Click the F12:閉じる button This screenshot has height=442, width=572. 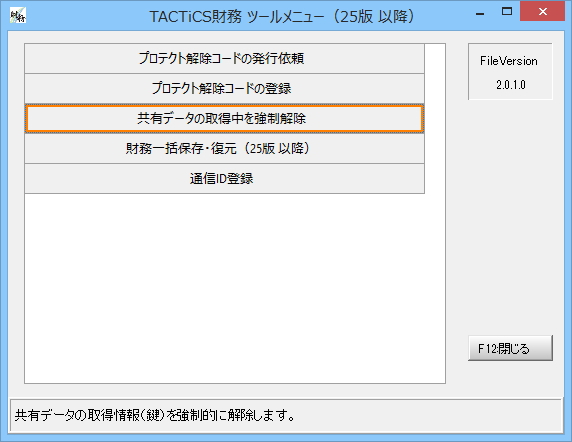tap(510, 348)
